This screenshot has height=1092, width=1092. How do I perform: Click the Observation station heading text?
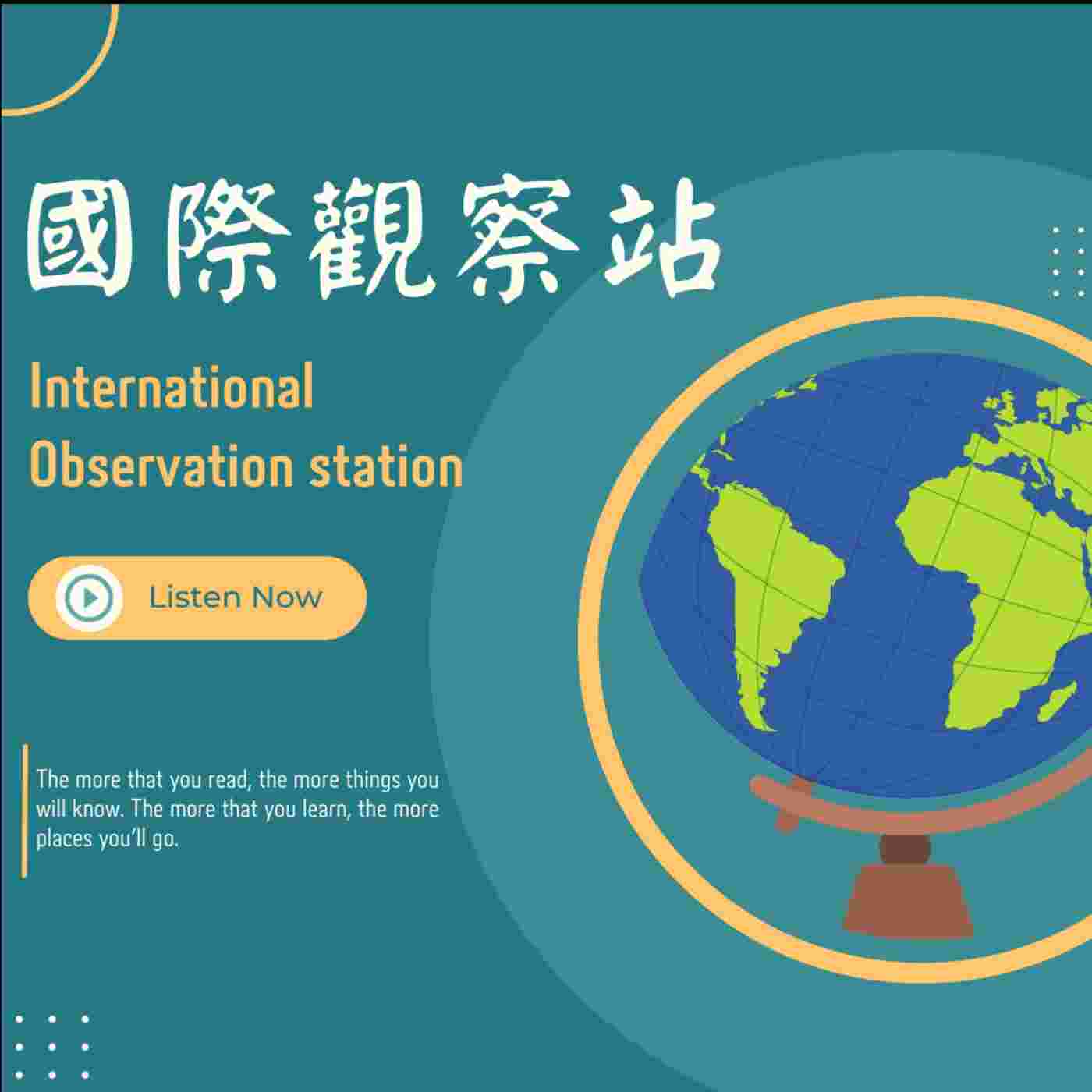point(246,466)
